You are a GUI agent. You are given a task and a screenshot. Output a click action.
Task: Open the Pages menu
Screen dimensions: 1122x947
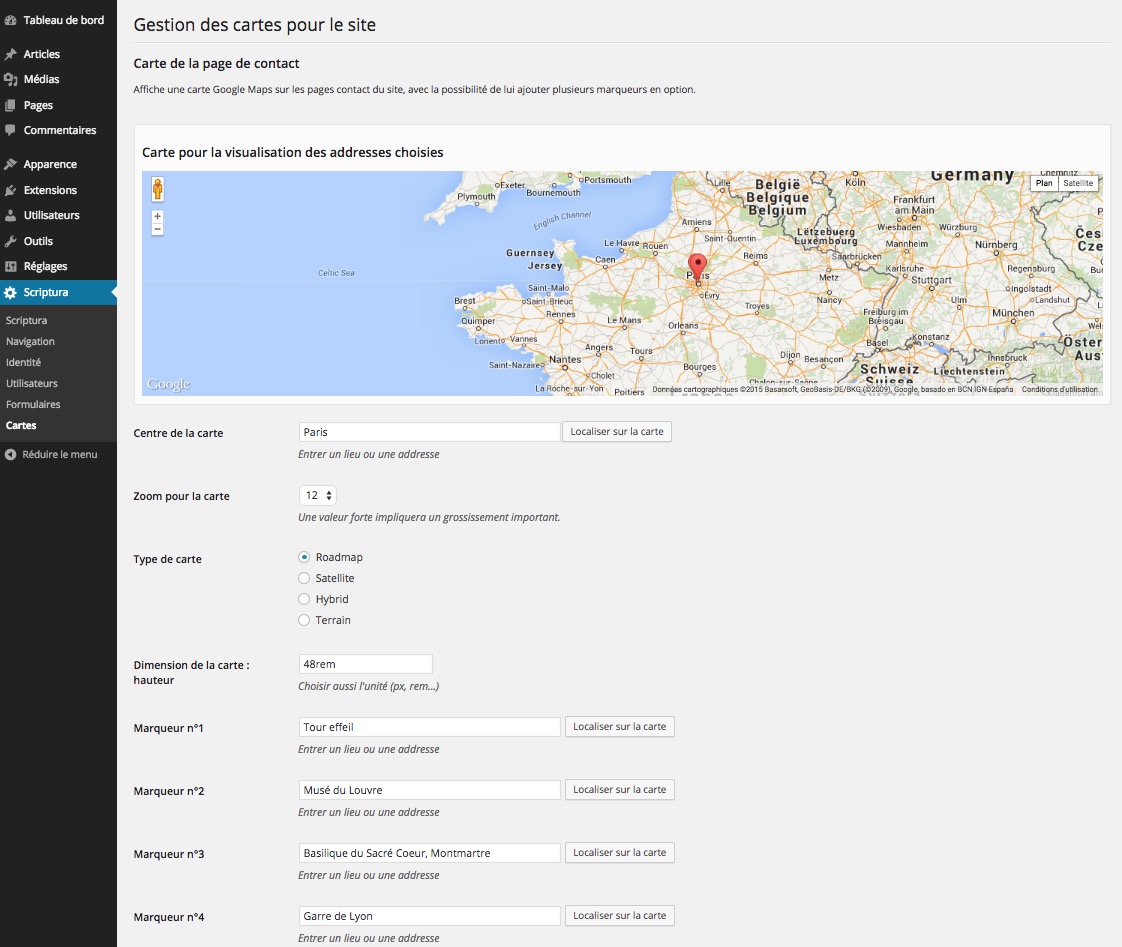pos(38,105)
